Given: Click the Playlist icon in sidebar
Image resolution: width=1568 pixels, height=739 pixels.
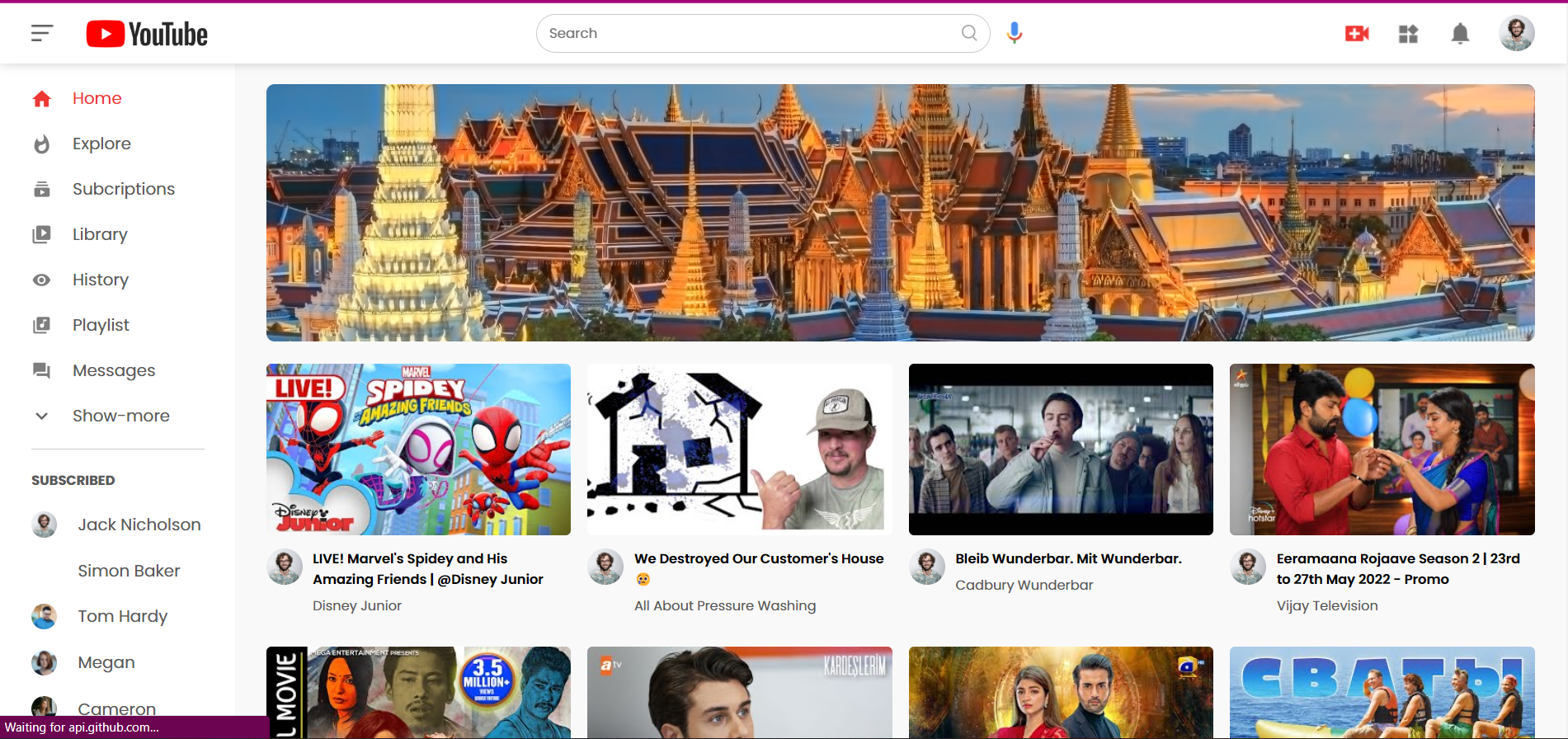Looking at the screenshot, I should pos(42,325).
